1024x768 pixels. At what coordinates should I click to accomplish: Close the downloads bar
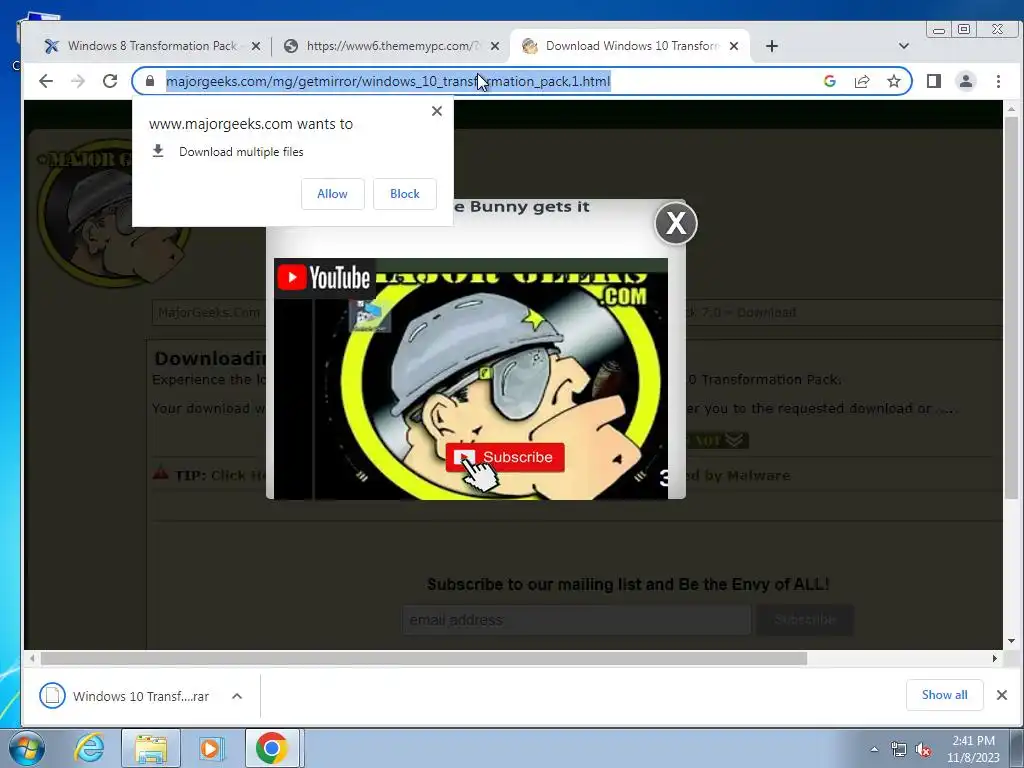[1002, 695]
